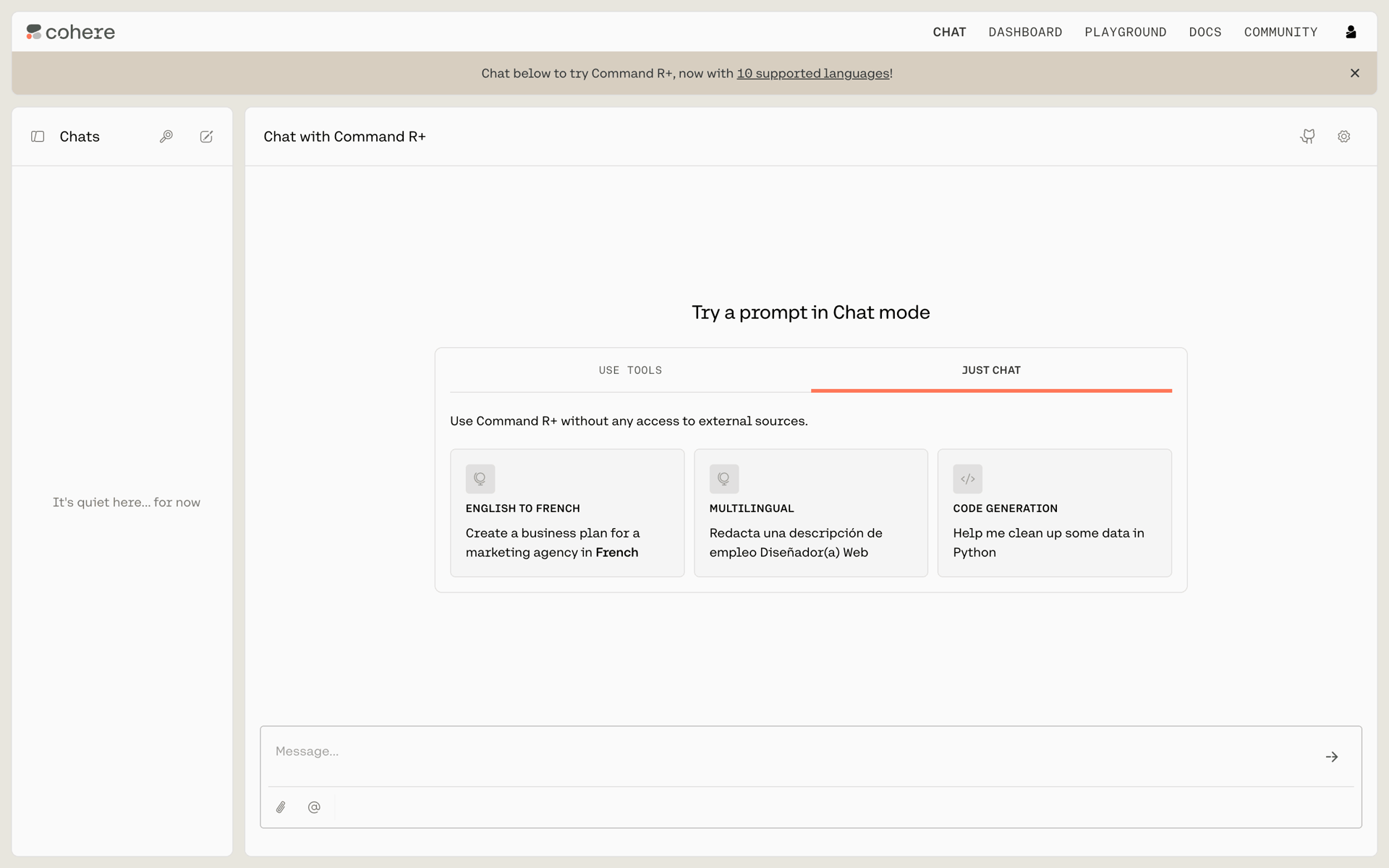Click the Multilingual card icon

point(724,479)
